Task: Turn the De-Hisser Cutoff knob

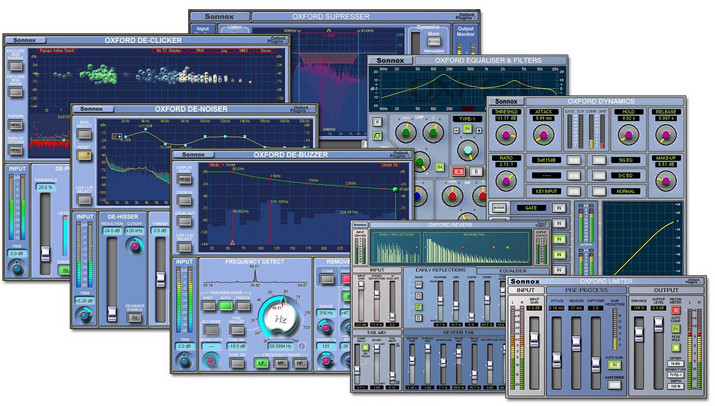Action: click(135, 246)
